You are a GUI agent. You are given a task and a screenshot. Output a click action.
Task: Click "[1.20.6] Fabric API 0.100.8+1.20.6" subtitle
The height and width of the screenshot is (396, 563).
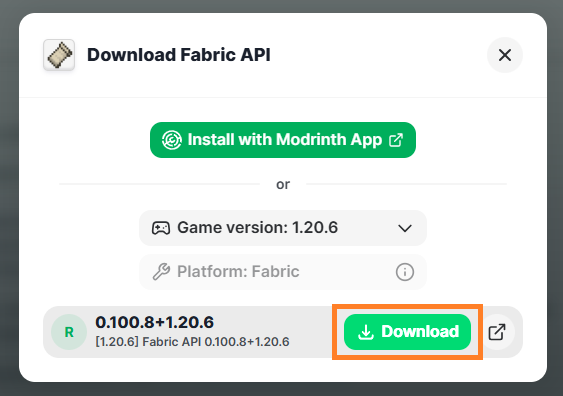192,342
